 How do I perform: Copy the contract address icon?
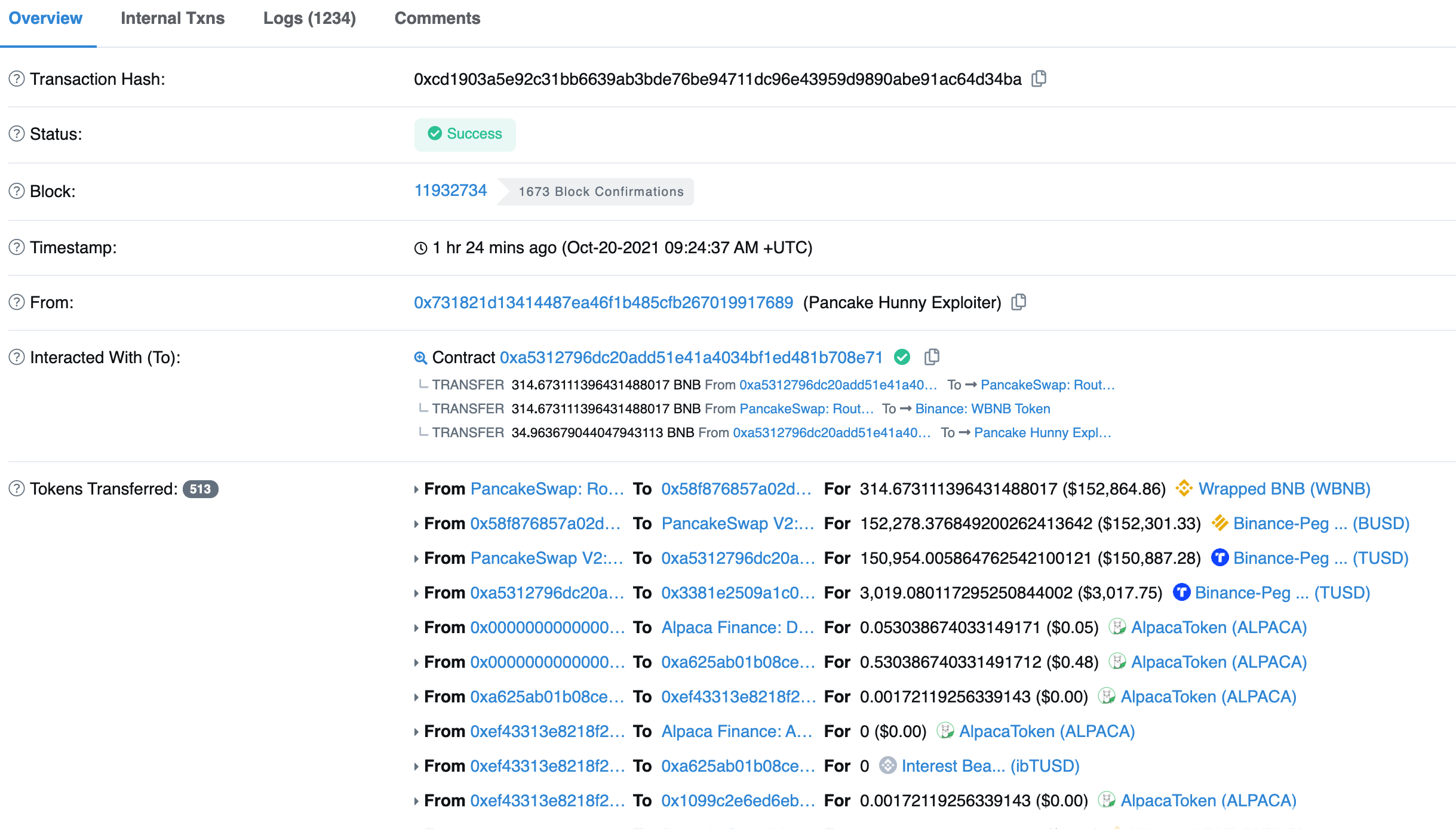(x=932, y=357)
